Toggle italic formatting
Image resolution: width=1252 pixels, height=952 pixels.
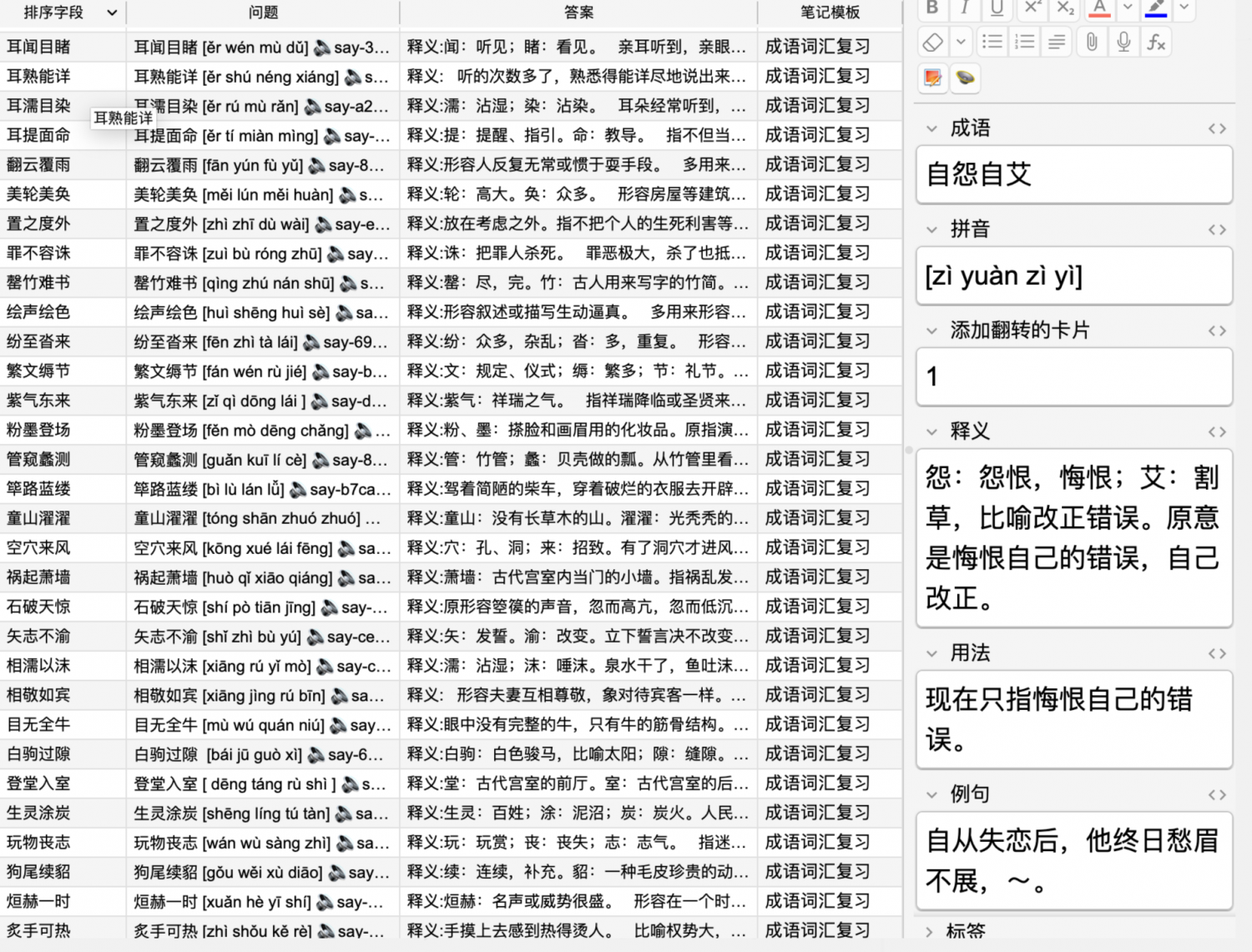coord(965,8)
